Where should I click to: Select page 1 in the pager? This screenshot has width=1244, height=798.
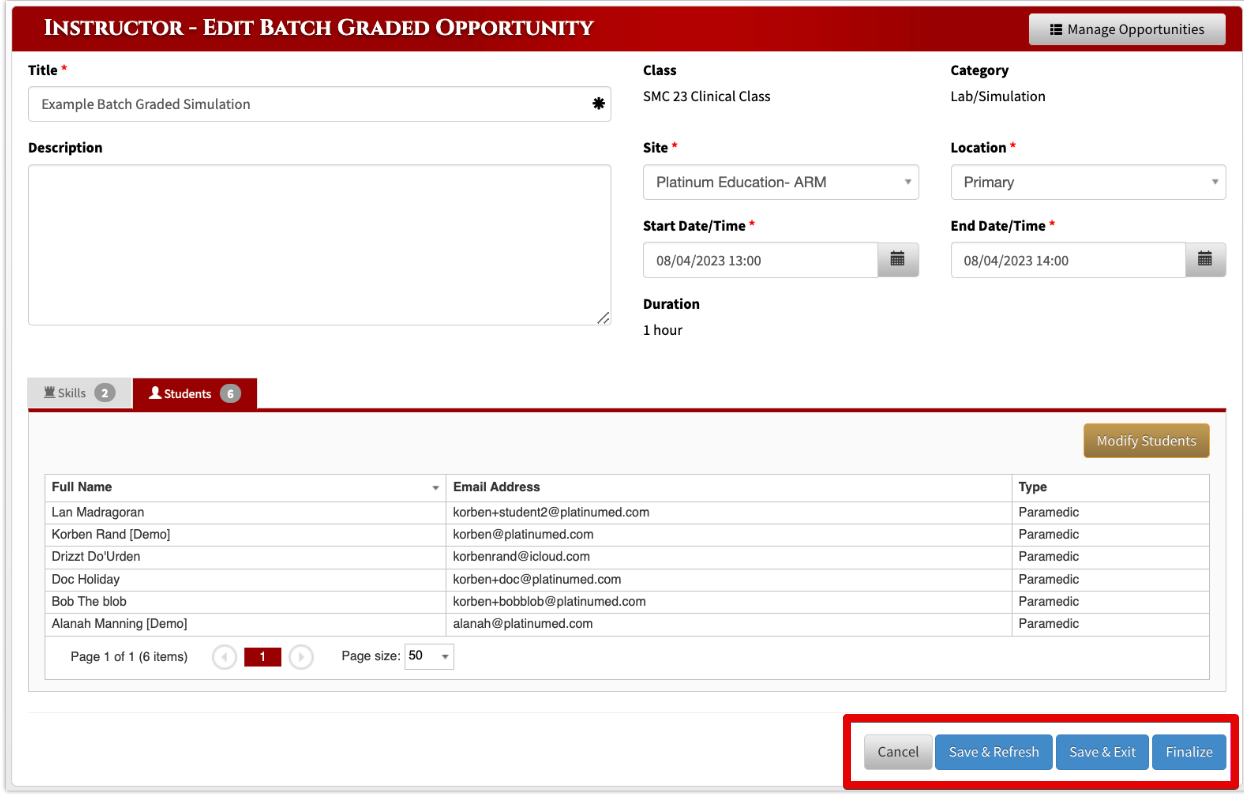pos(263,657)
